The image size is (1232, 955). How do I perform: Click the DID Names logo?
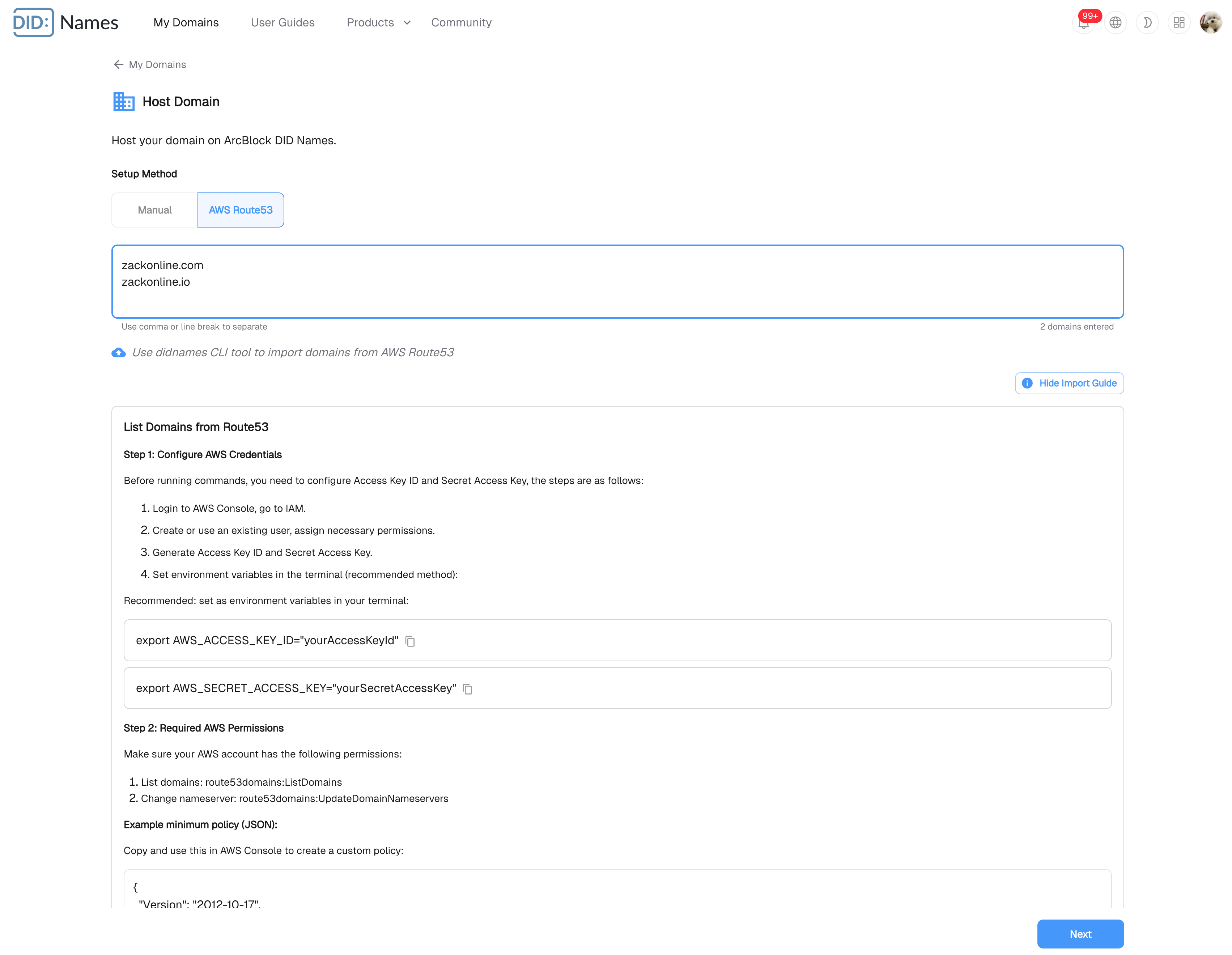(65, 22)
